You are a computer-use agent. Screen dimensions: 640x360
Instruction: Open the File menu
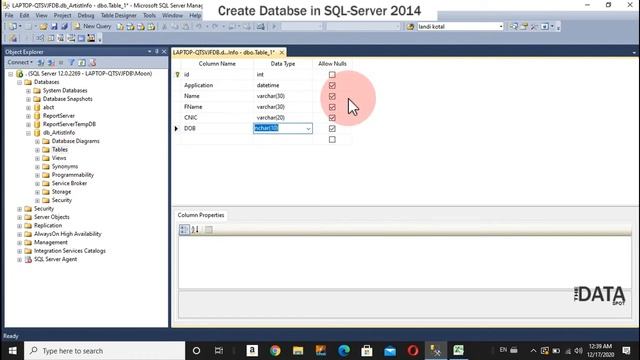pos(9,15)
